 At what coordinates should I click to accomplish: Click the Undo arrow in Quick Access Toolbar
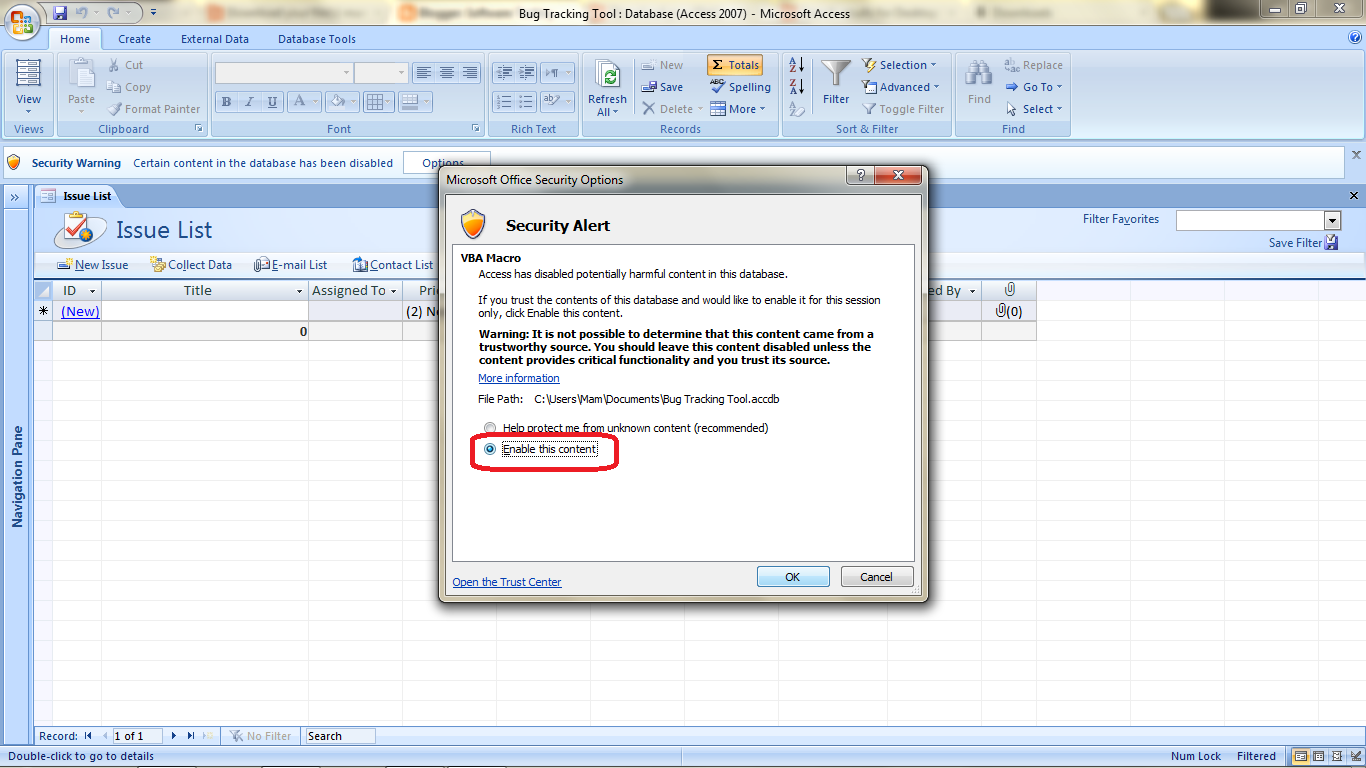tap(82, 13)
